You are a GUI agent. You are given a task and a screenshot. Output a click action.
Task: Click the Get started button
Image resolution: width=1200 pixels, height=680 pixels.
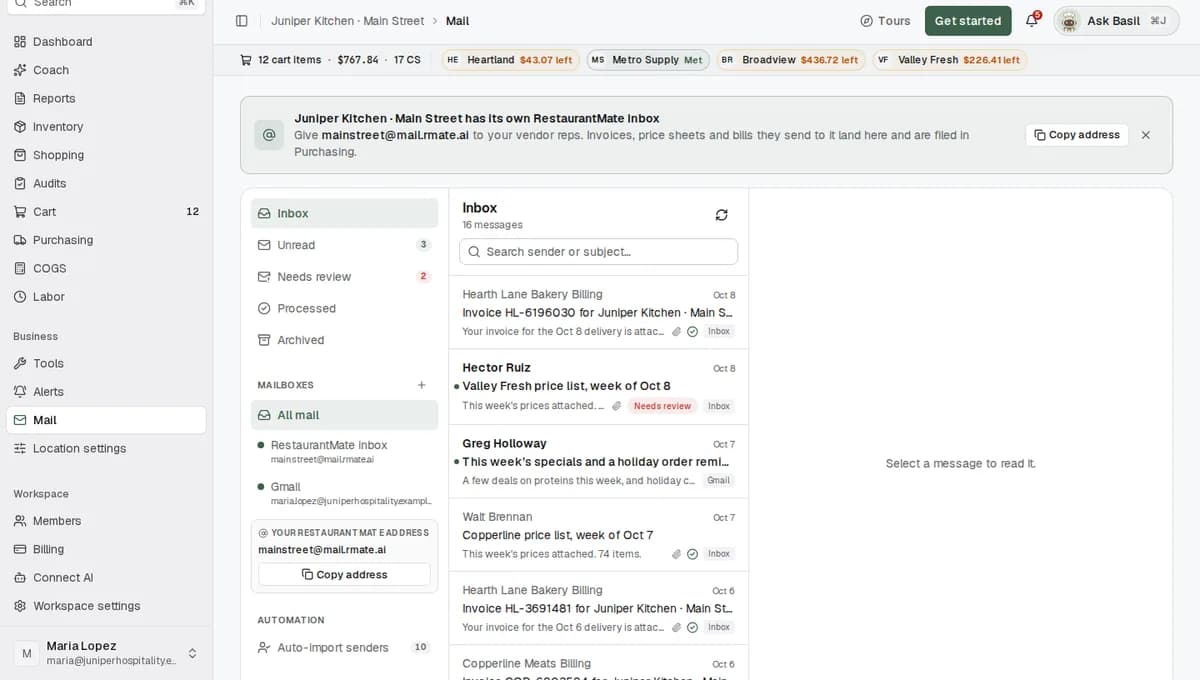click(x=967, y=21)
